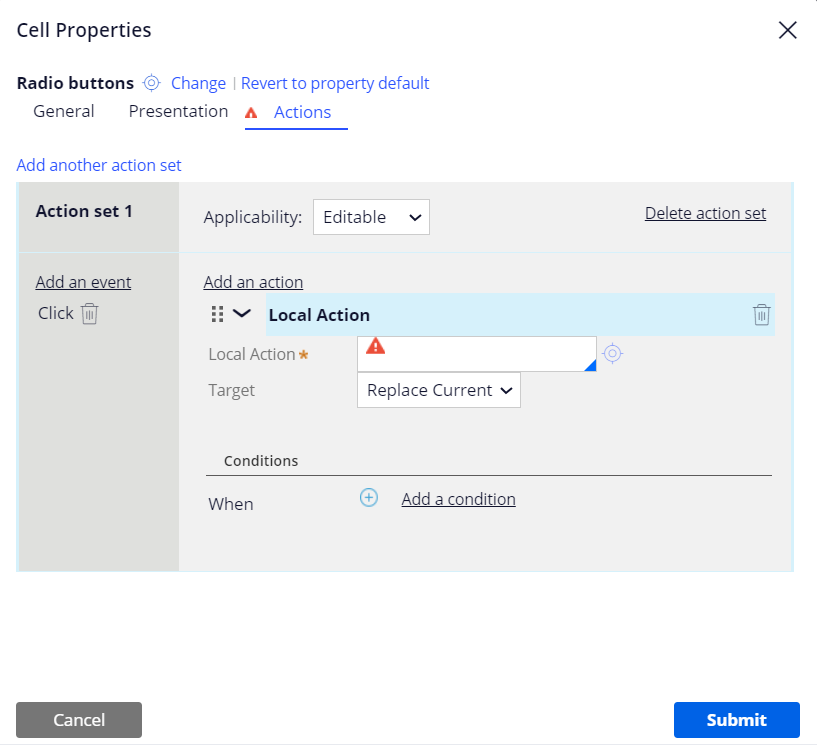Remove the Local Action via its trash icon
The height and width of the screenshot is (745, 817).
761,314
